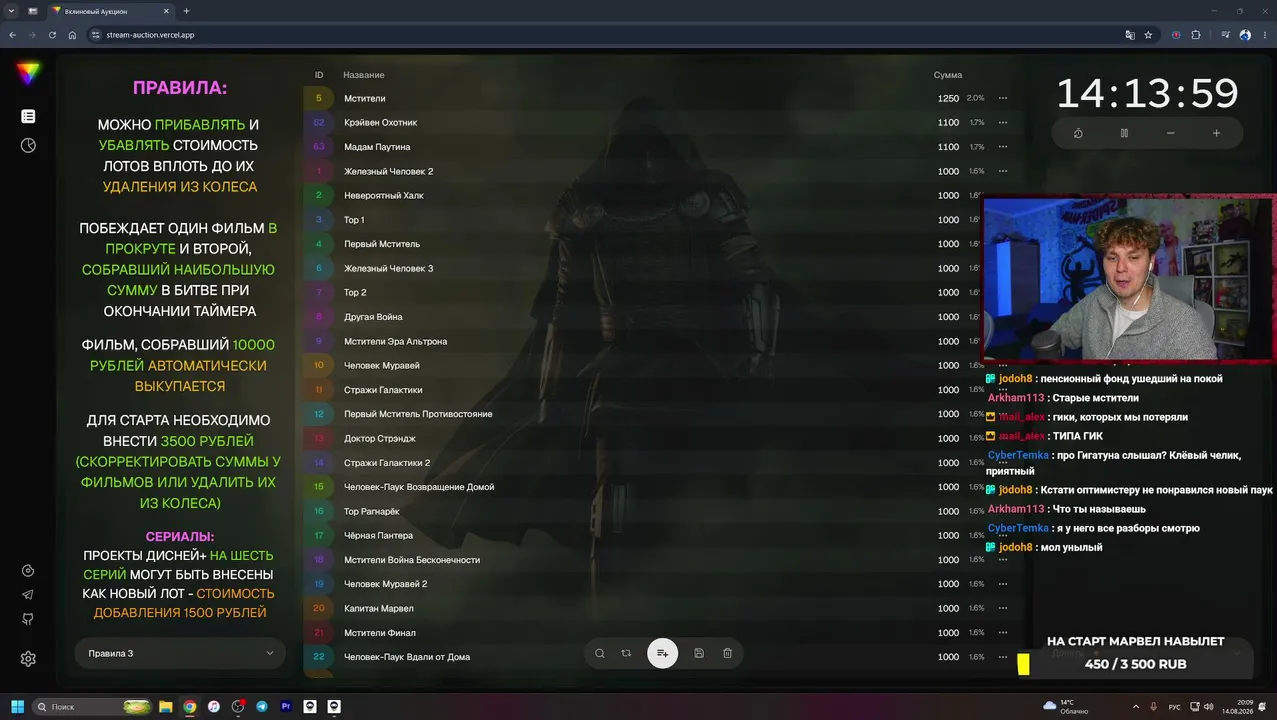Screen dimensions: 1277x720
Task: Click the 450 / 3 500 RUB donation goal
Action: (1135, 664)
